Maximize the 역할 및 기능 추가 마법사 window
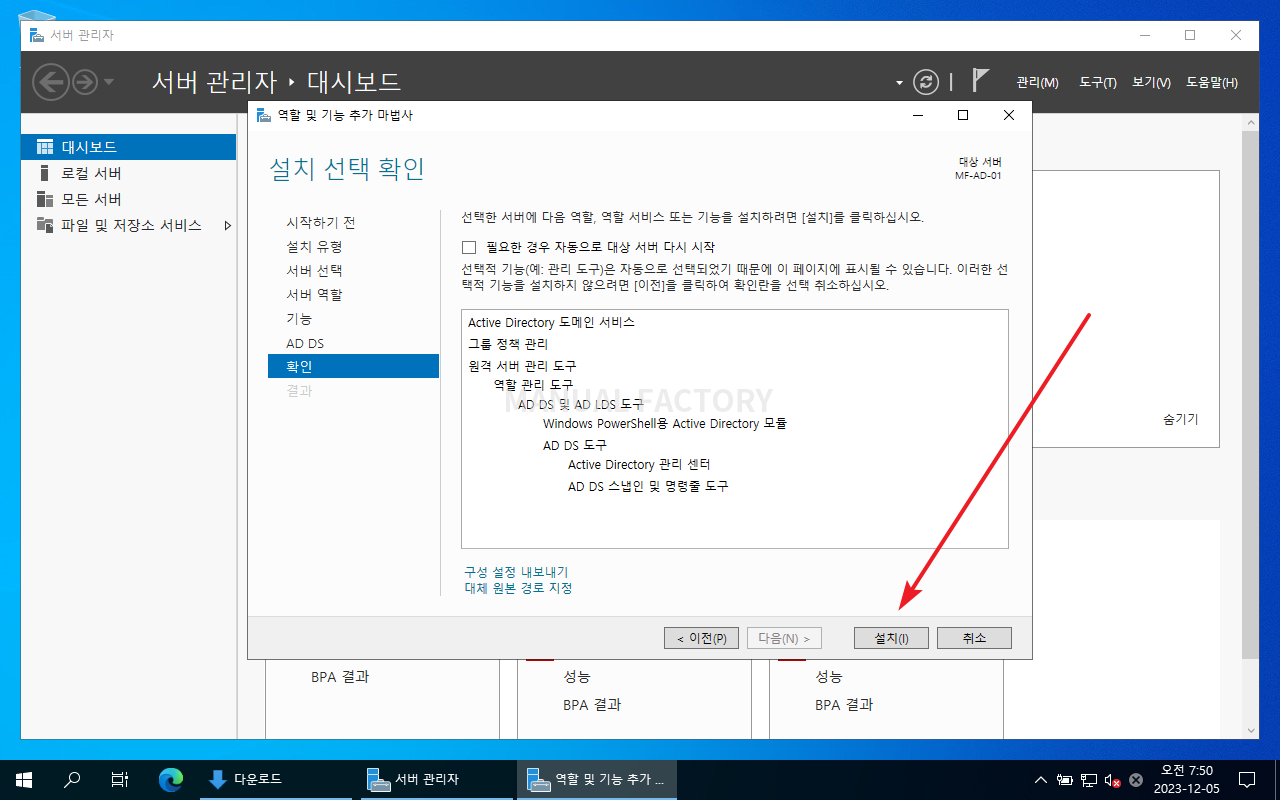 963,115
